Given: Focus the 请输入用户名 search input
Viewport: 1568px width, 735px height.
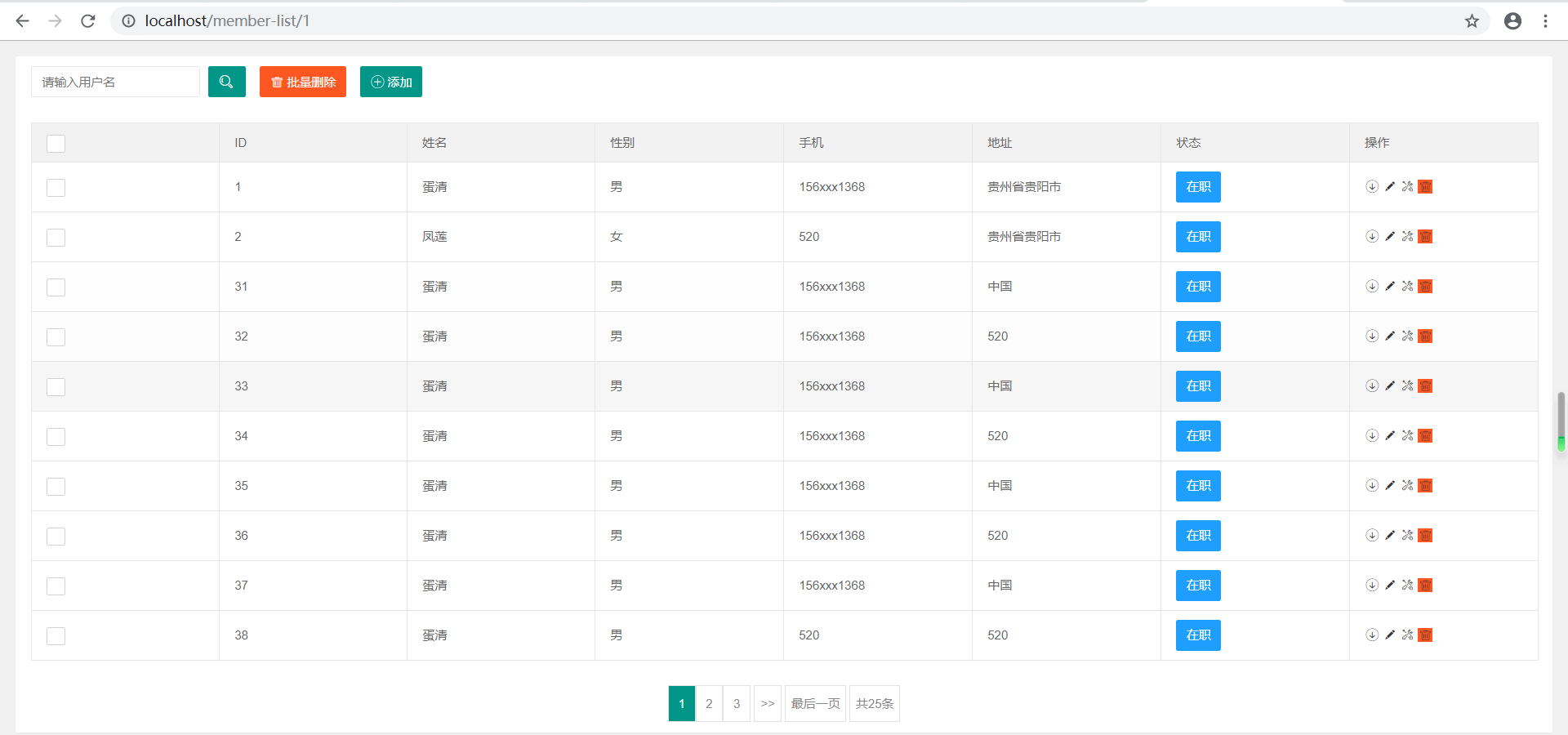Looking at the screenshot, I should tap(115, 82).
